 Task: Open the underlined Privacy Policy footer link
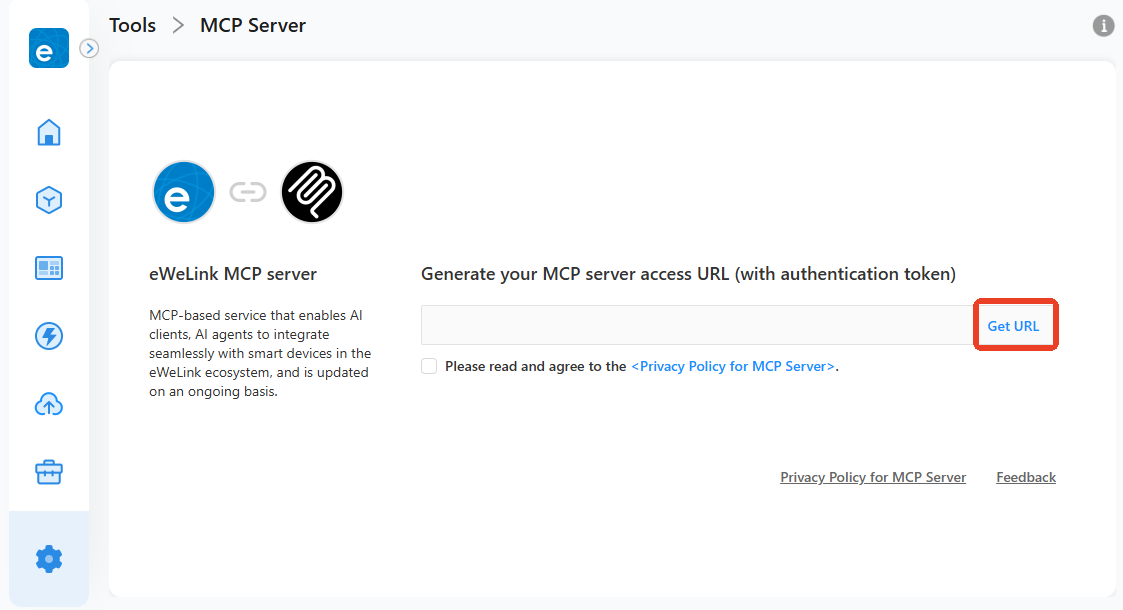873,478
